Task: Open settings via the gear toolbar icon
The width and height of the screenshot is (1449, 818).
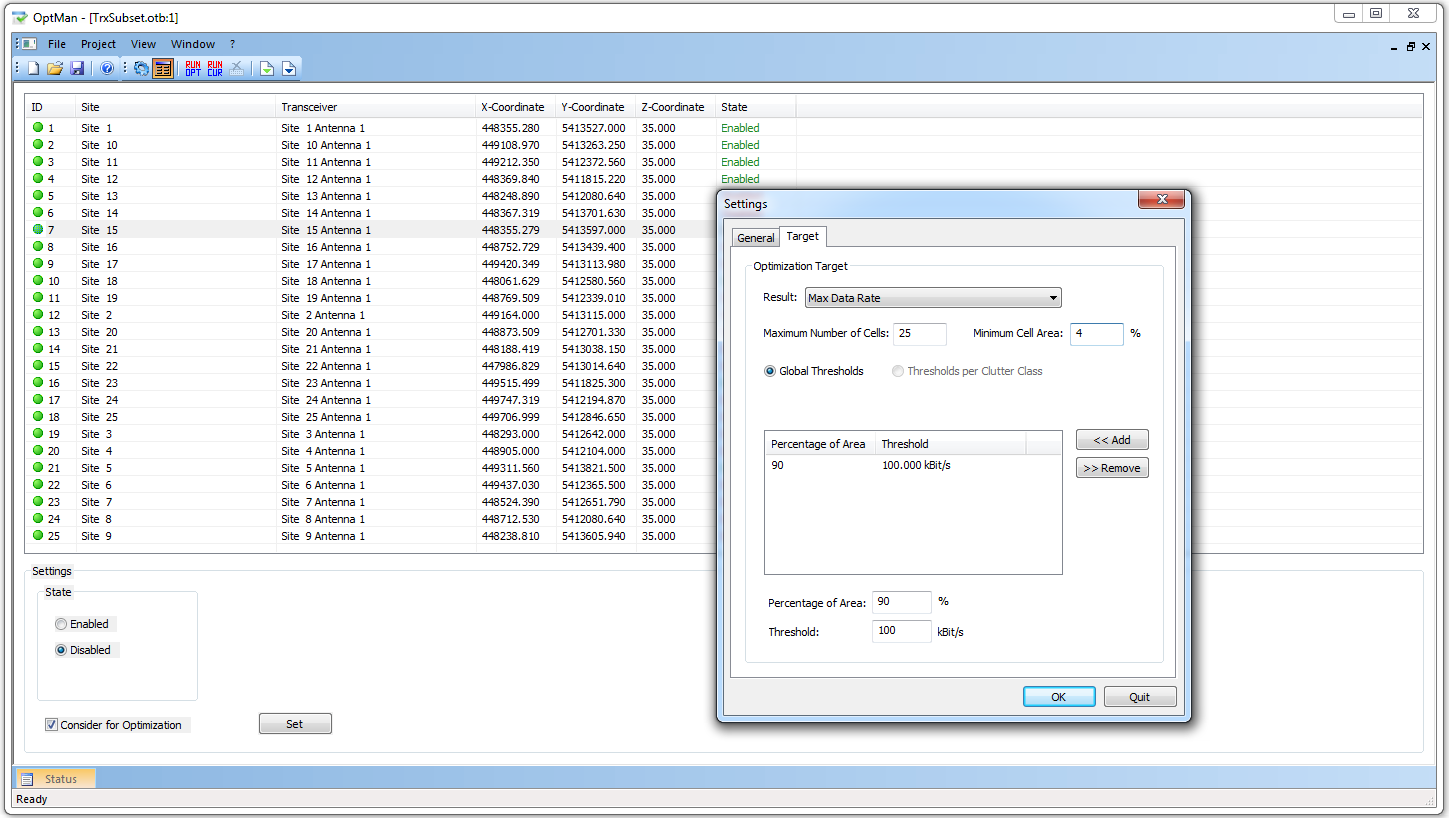Action: click(x=141, y=69)
